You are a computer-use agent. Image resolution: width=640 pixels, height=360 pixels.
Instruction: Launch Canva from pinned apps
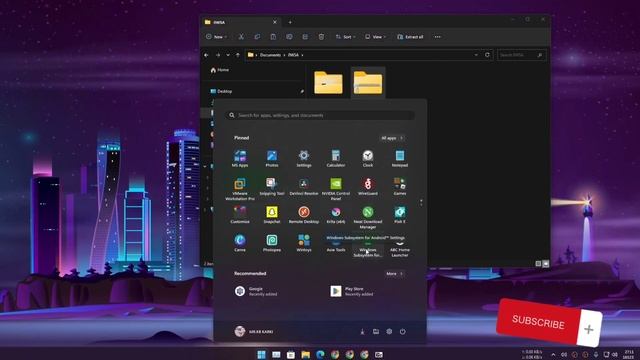(x=240, y=243)
